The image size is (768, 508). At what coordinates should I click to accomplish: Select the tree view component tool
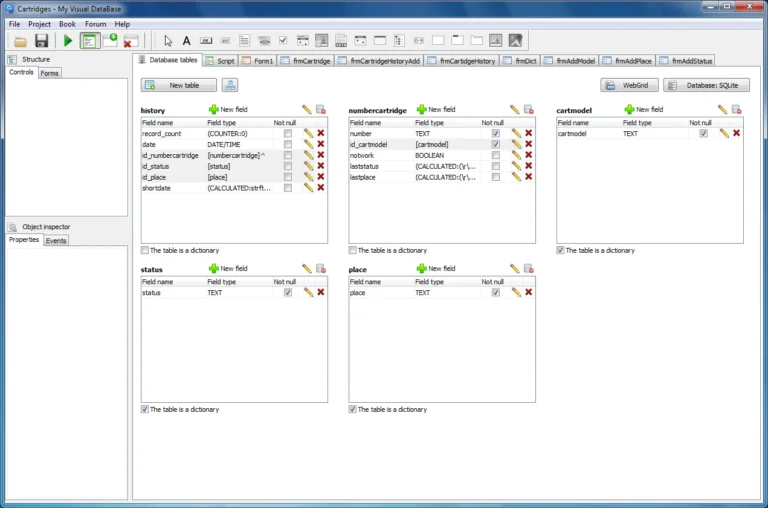(399, 41)
